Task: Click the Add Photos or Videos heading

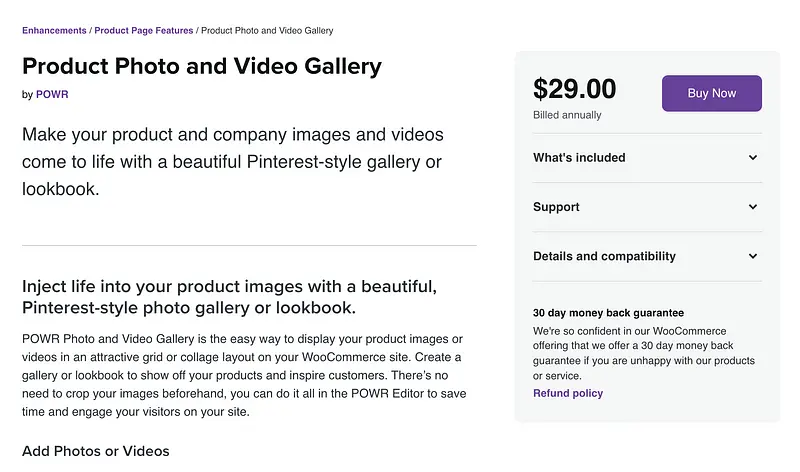Action: pos(96,451)
